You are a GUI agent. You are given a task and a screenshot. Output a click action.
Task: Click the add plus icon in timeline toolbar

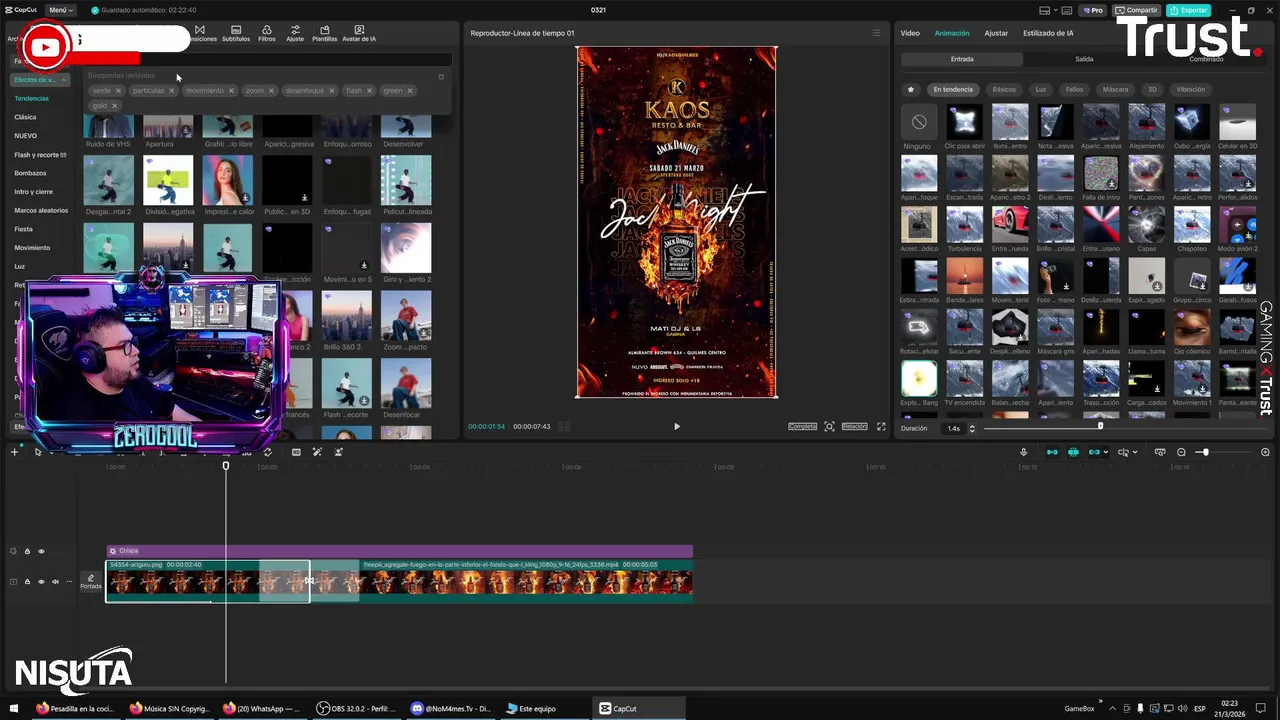[x=14, y=452]
